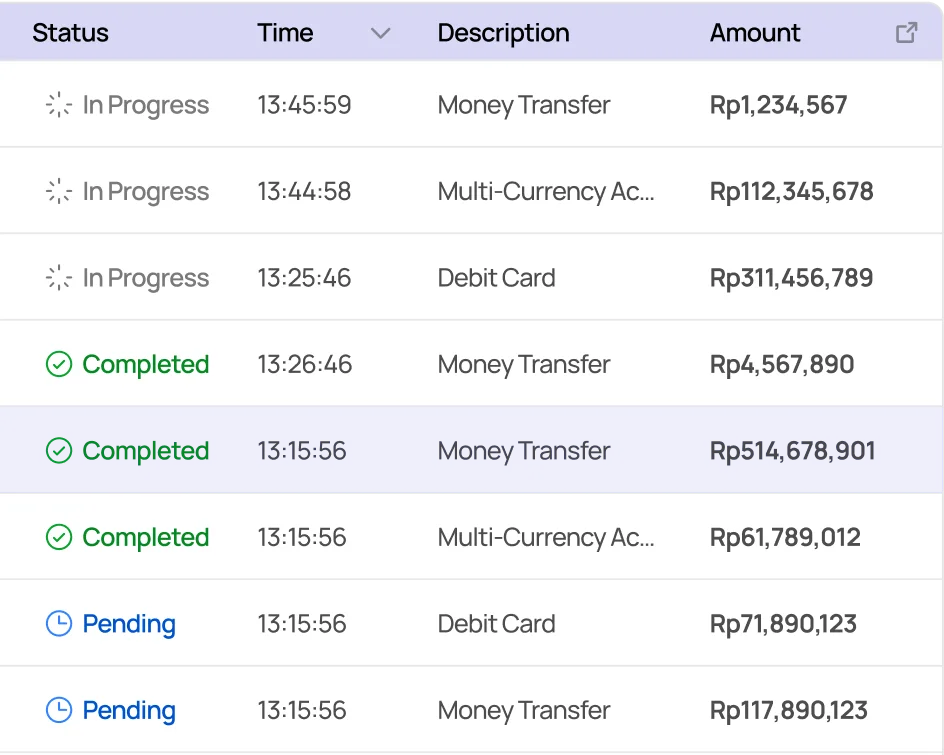Viewport: 944px width, 755px height.
Task: Click the loading icon on the Rp311,456,789 row
Action: (x=59, y=278)
